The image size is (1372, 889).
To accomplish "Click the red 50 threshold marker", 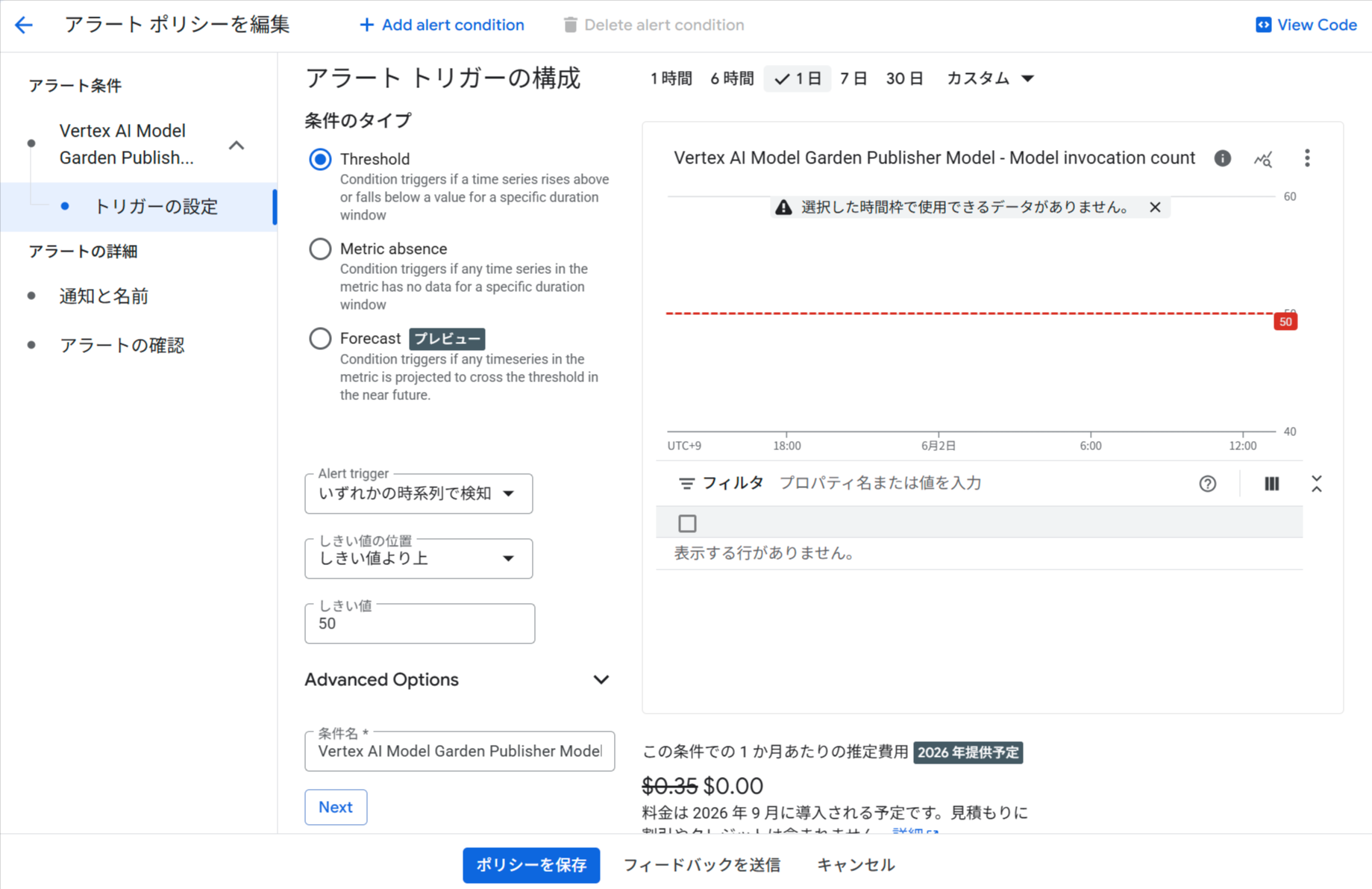I will [x=1285, y=322].
